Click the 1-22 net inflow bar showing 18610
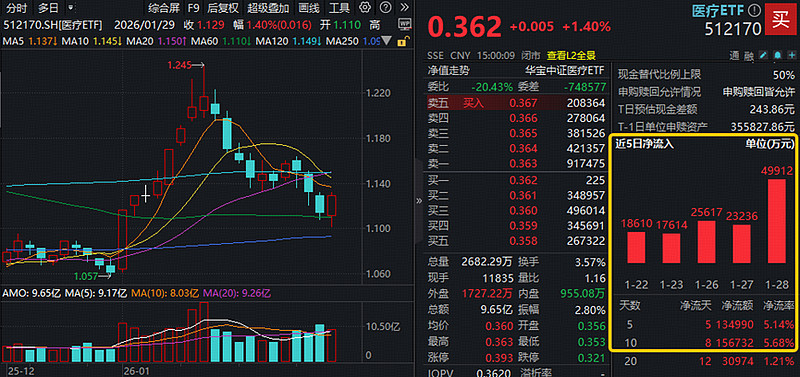The image size is (800, 377). point(636,247)
